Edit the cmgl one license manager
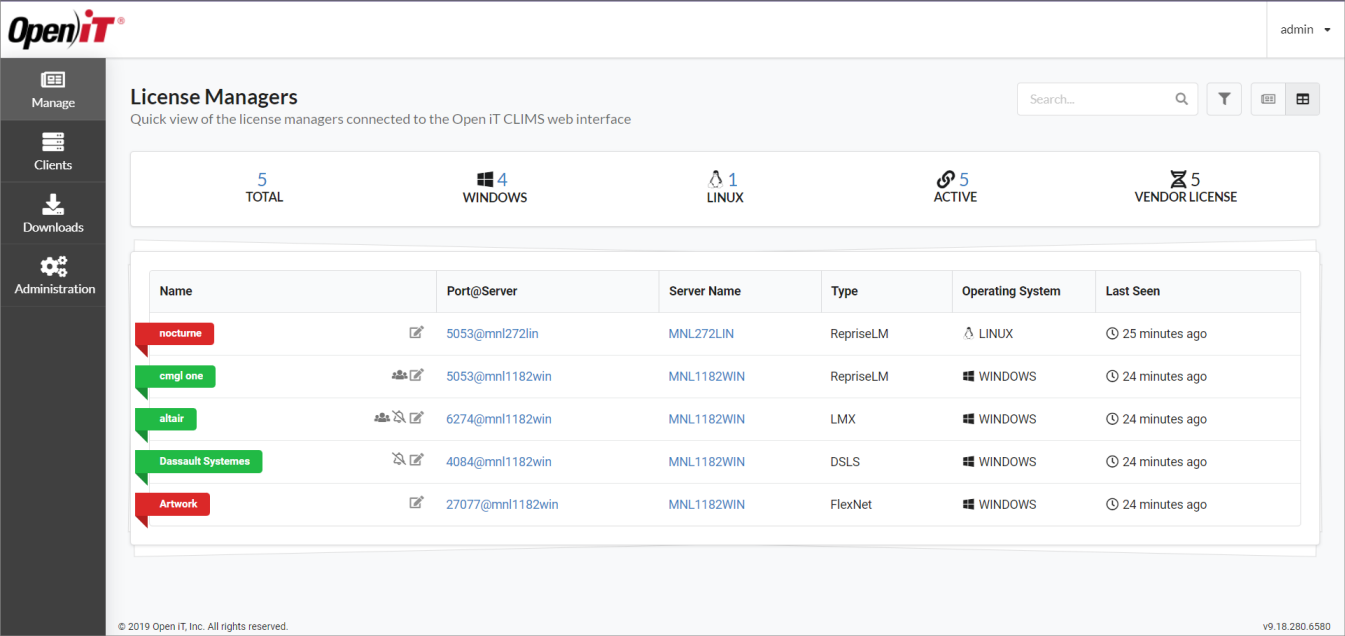Viewport: 1345px width, 636px height. (417, 375)
